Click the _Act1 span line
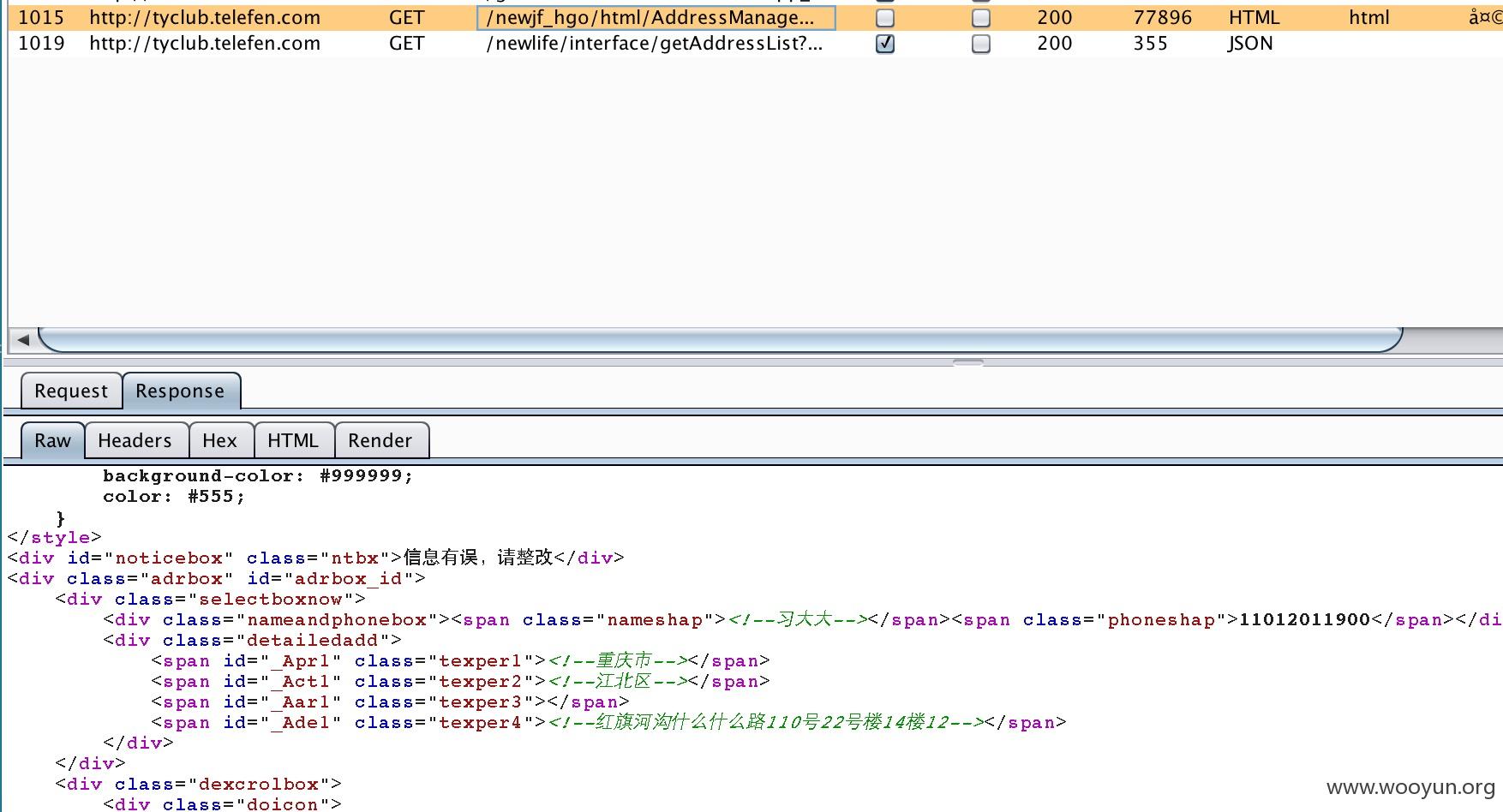Viewport: 1503px width, 812px height. [x=461, y=682]
